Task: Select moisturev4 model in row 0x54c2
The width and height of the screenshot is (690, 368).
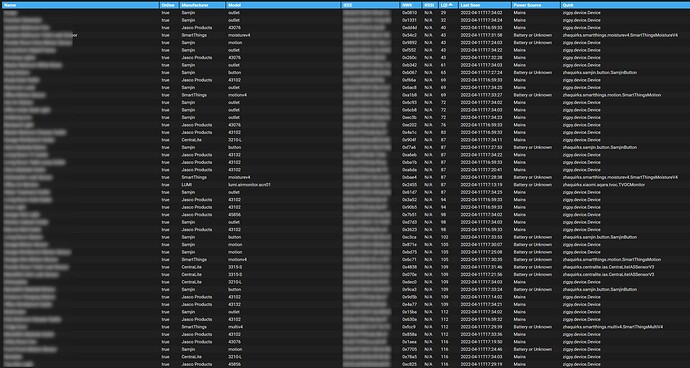Action: point(239,35)
